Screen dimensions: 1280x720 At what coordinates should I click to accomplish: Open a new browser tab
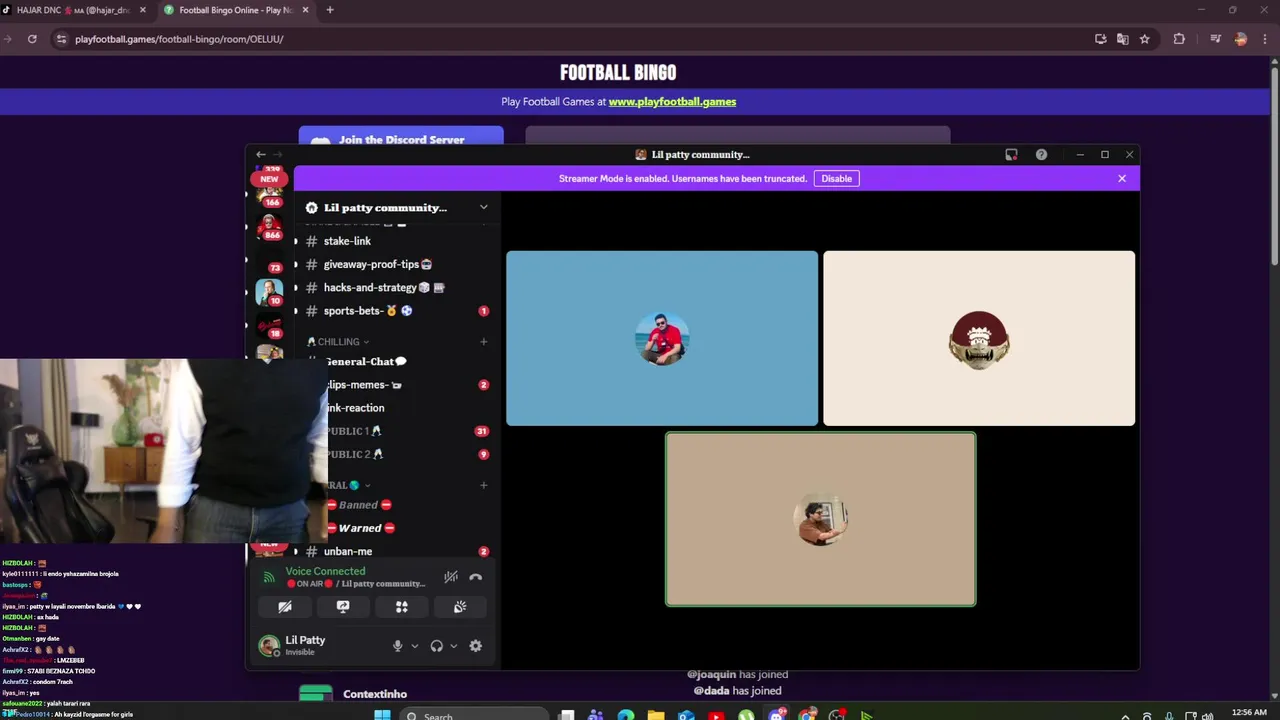tap(330, 10)
